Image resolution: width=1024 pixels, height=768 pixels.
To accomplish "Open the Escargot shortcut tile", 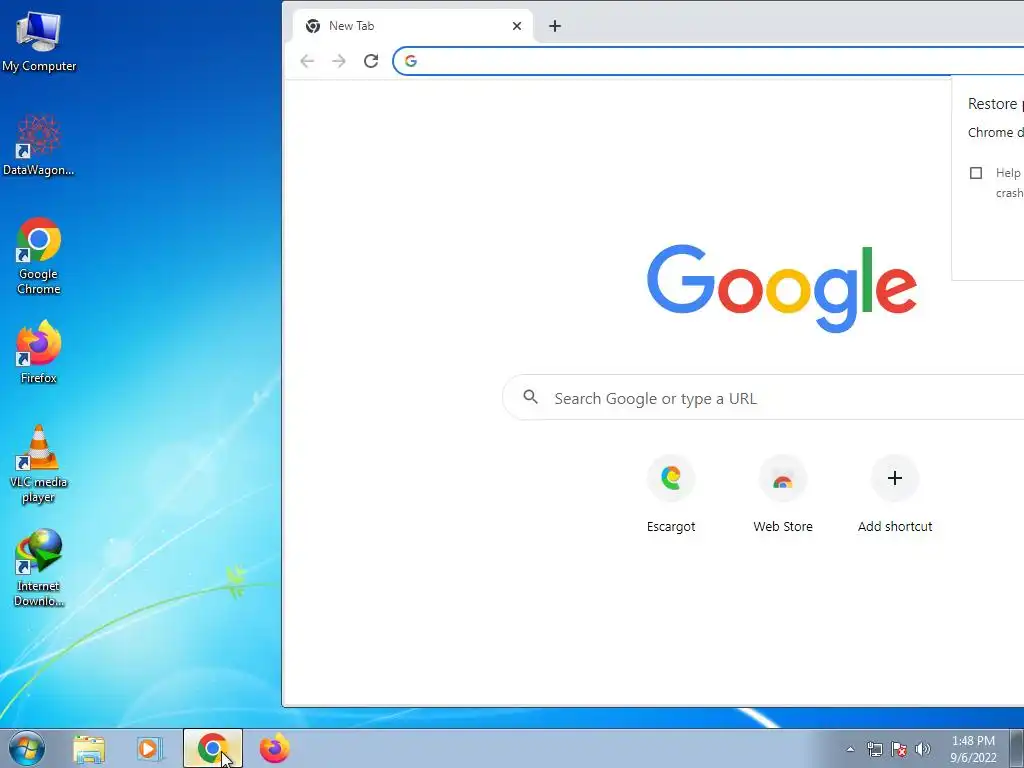I will pyautogui.click(x=671, y=494).
